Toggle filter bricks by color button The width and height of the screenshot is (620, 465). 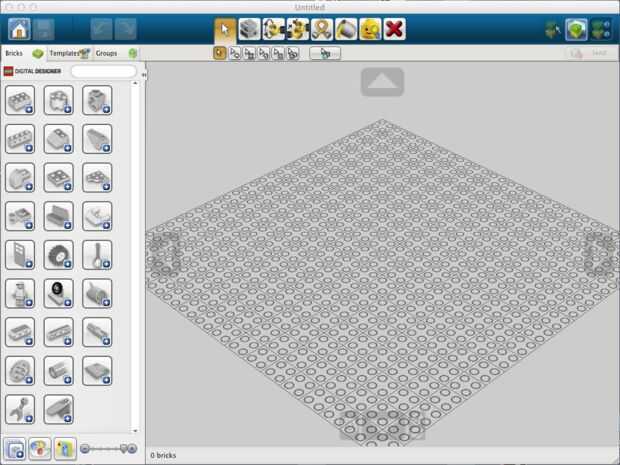[x=40, y=449]
